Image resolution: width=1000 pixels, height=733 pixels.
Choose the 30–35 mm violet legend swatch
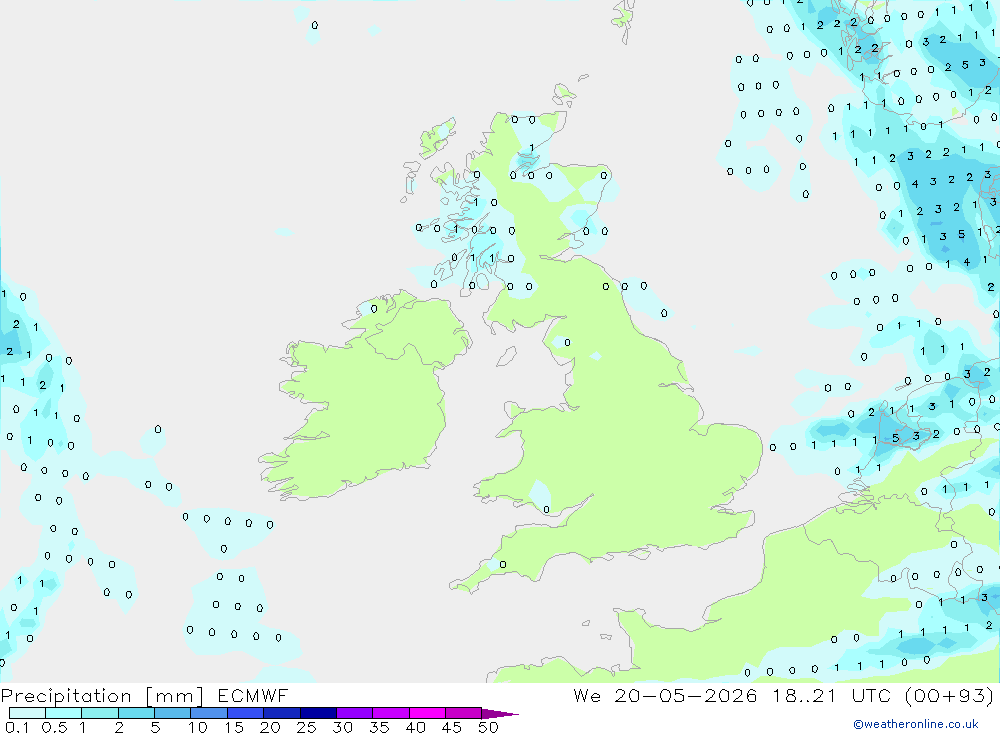[x=355, y=713]
